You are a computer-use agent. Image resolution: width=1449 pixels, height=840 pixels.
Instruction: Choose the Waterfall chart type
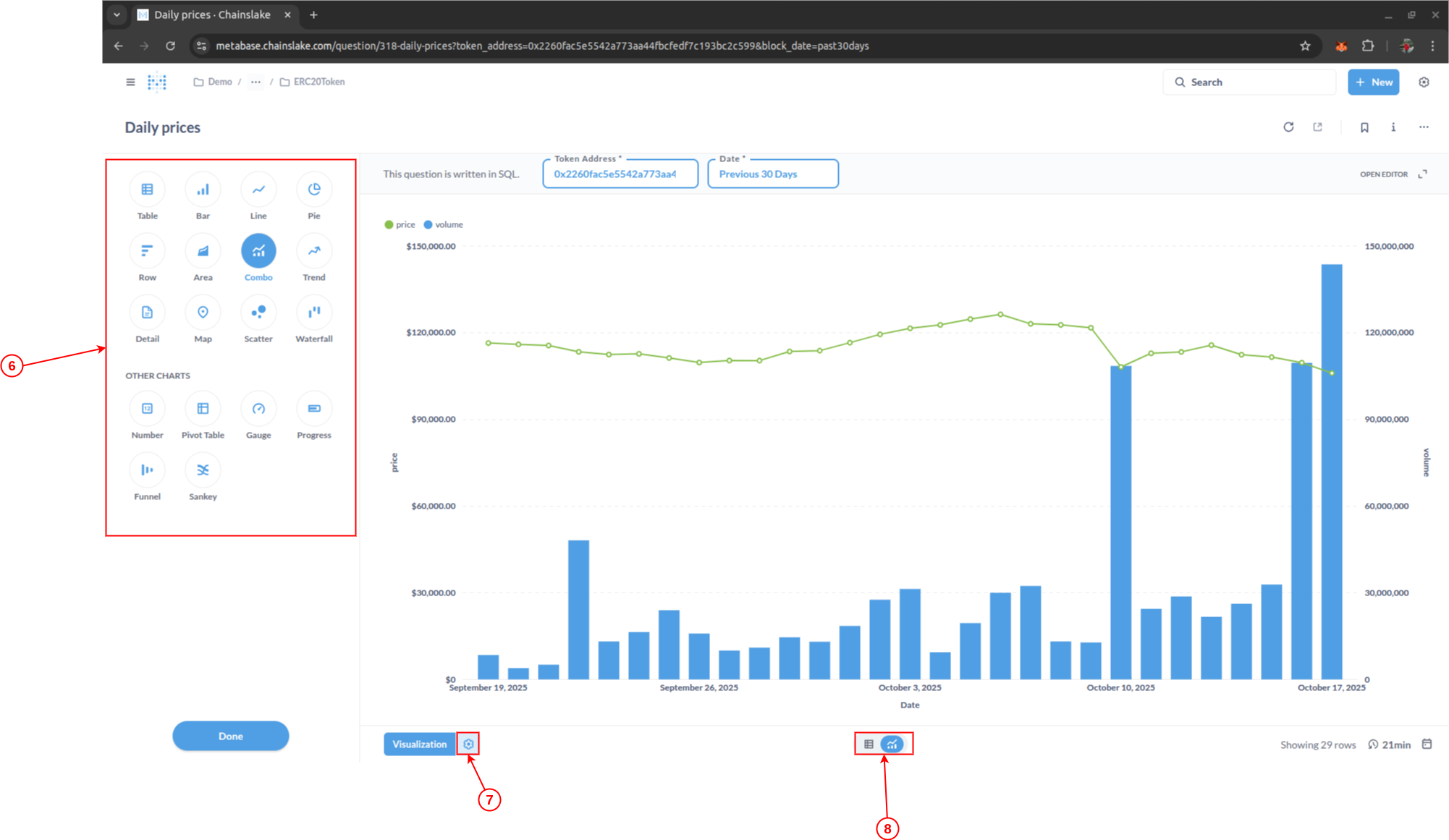tap(313, 313)
